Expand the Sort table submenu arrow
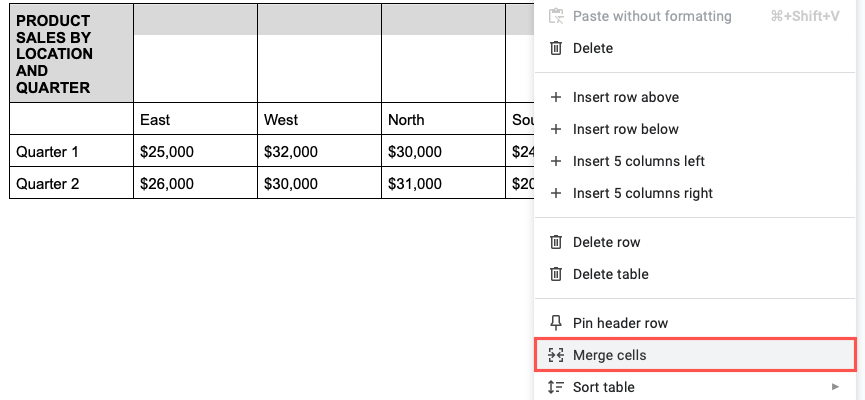The height and width of the screenshot is (400, 865). [835, 387]
